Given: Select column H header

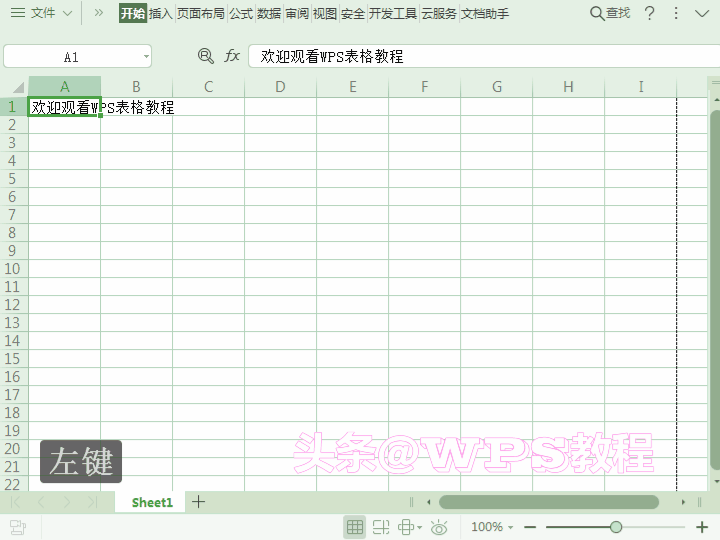Looking at the screenshot, I should [568, 86].
